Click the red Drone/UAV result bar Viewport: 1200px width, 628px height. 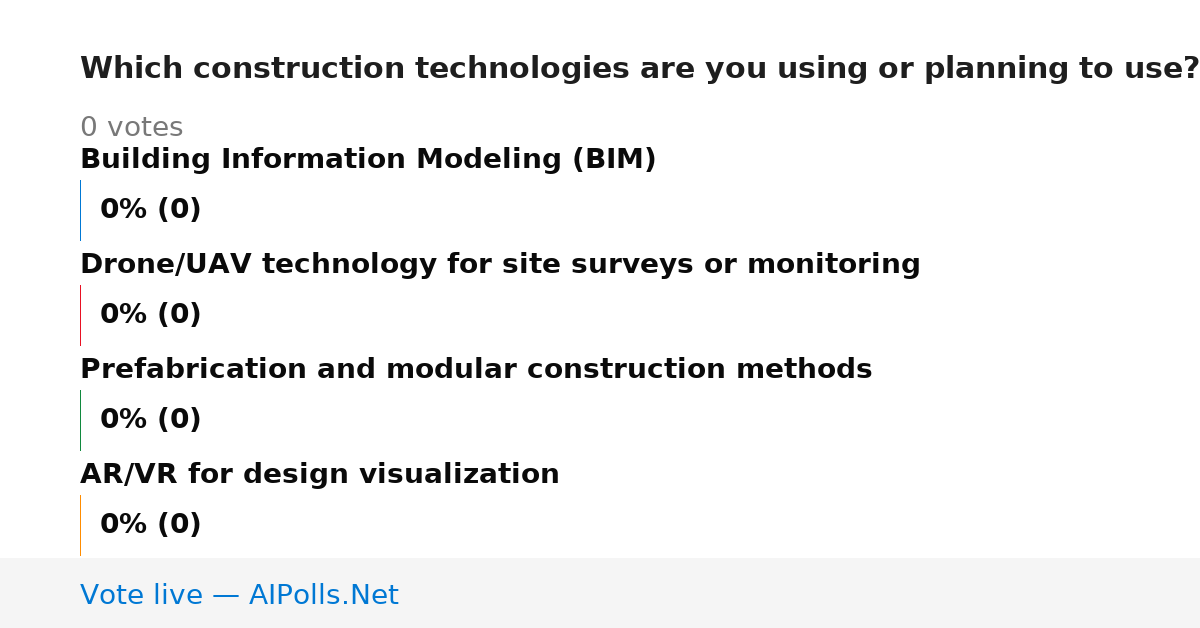(80, 315)
